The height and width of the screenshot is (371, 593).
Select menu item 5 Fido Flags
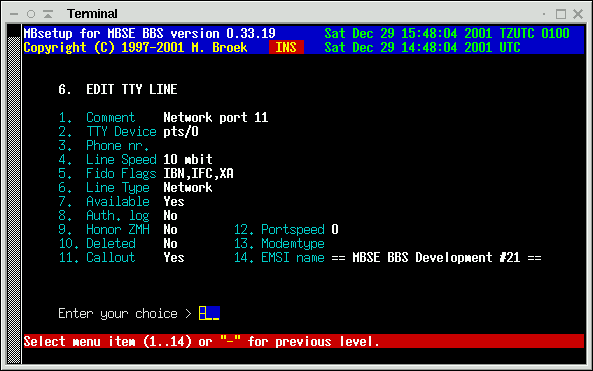coord(107,174)
